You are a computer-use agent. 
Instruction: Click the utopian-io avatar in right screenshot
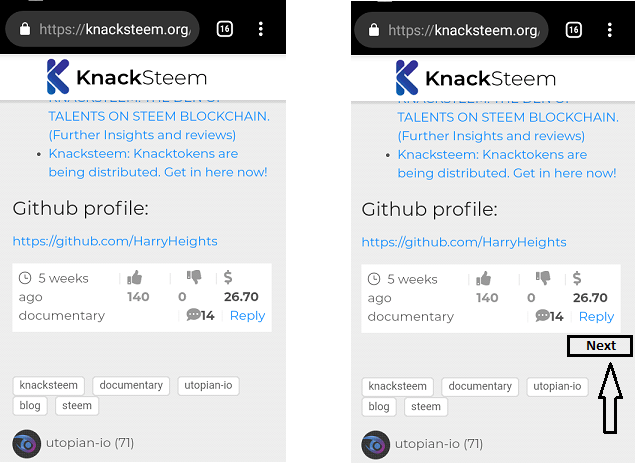[375, 445]
